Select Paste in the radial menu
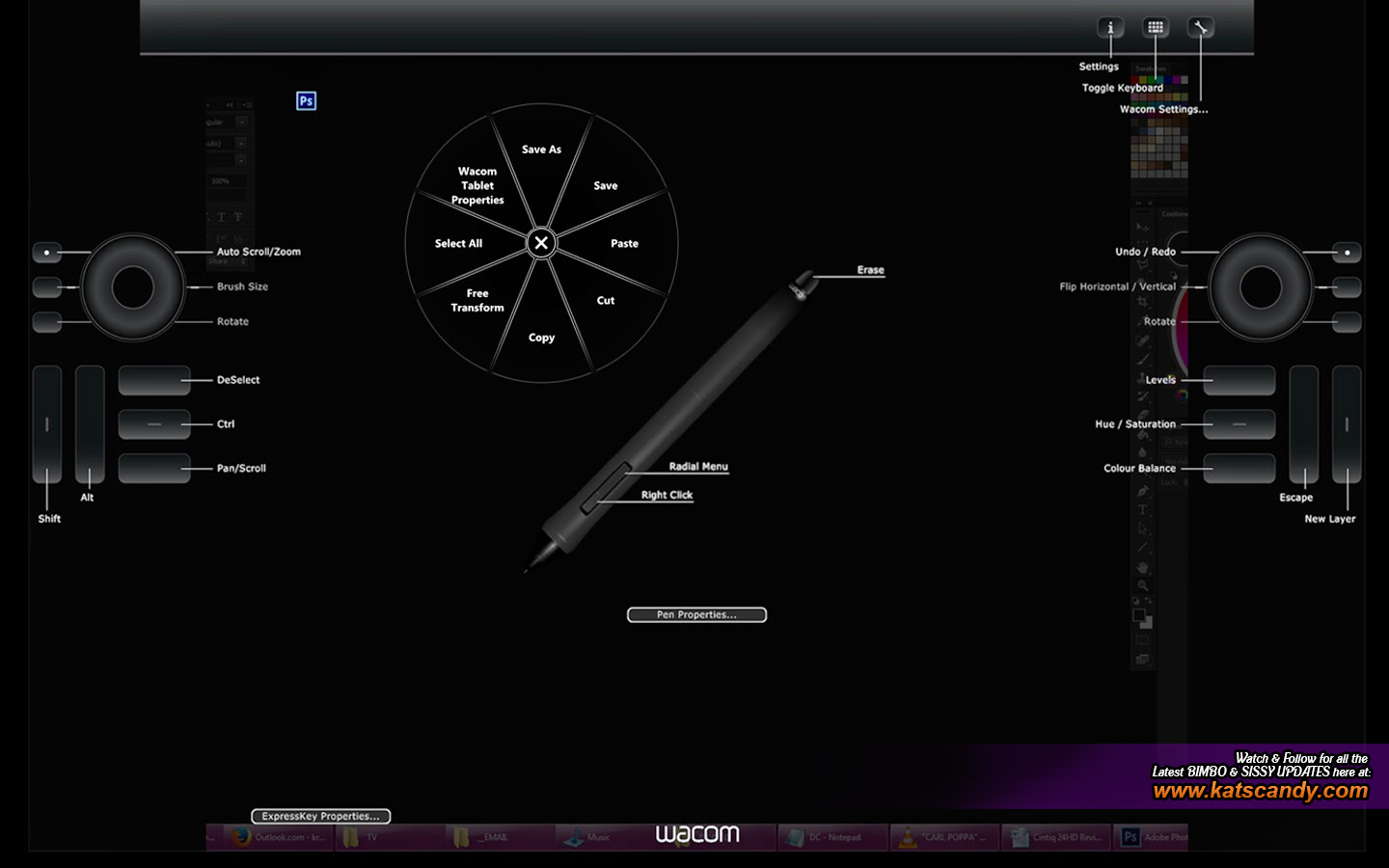 point(624,243)
